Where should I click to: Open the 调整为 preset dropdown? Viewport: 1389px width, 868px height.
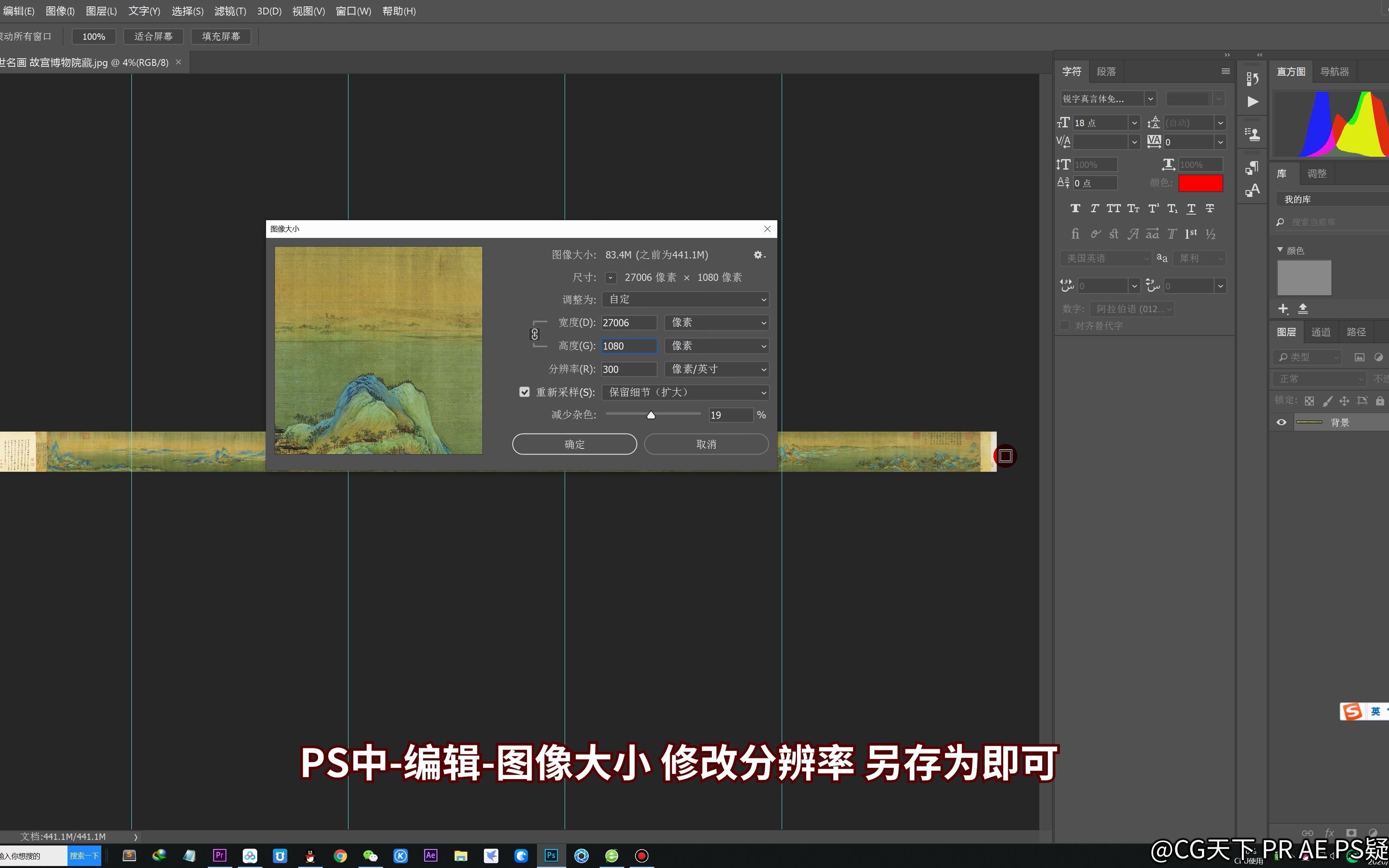685,300
